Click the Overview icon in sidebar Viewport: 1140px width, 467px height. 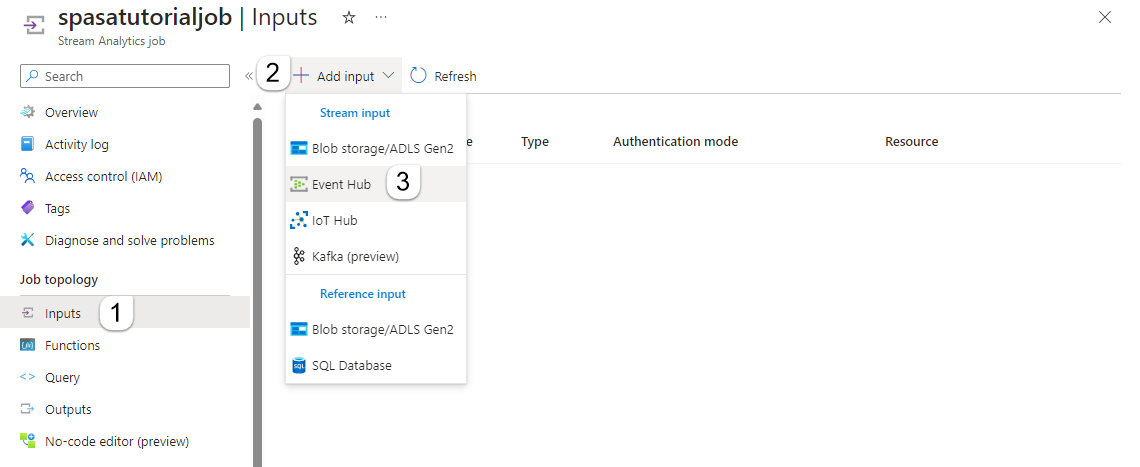click(28, 112)
